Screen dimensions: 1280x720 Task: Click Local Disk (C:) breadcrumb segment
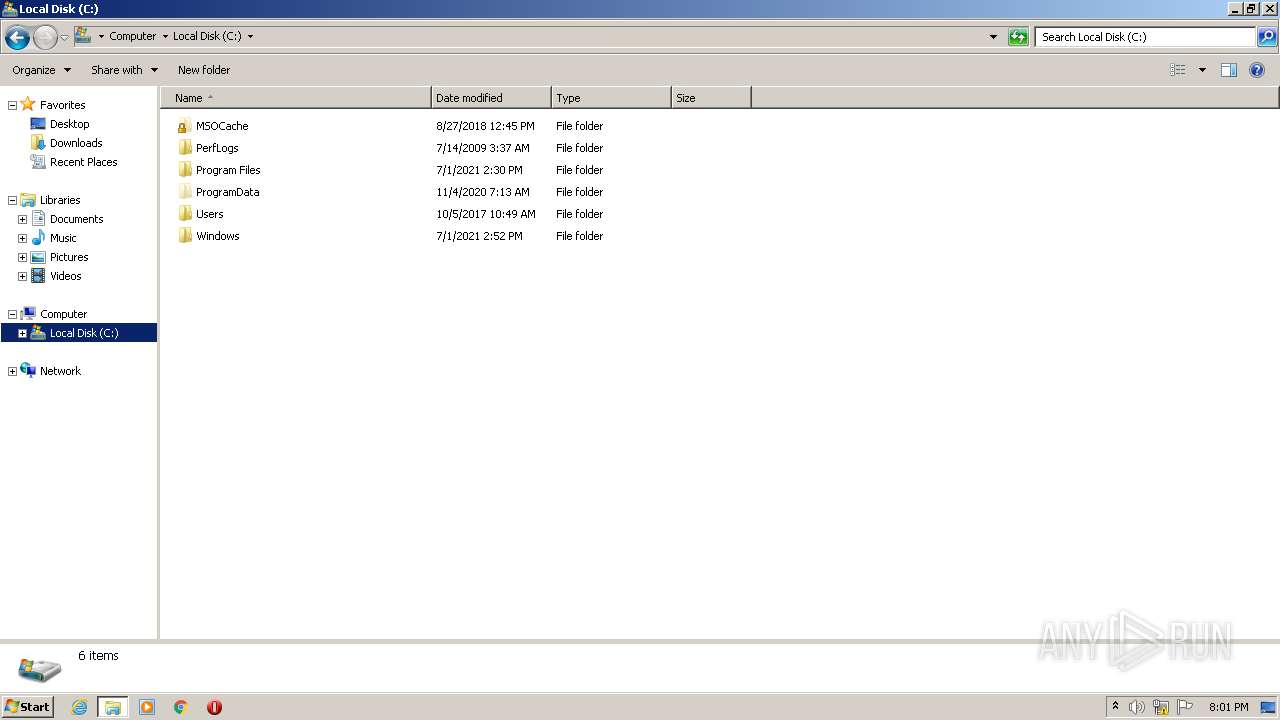pyautogui.click(x=207, y=36)
